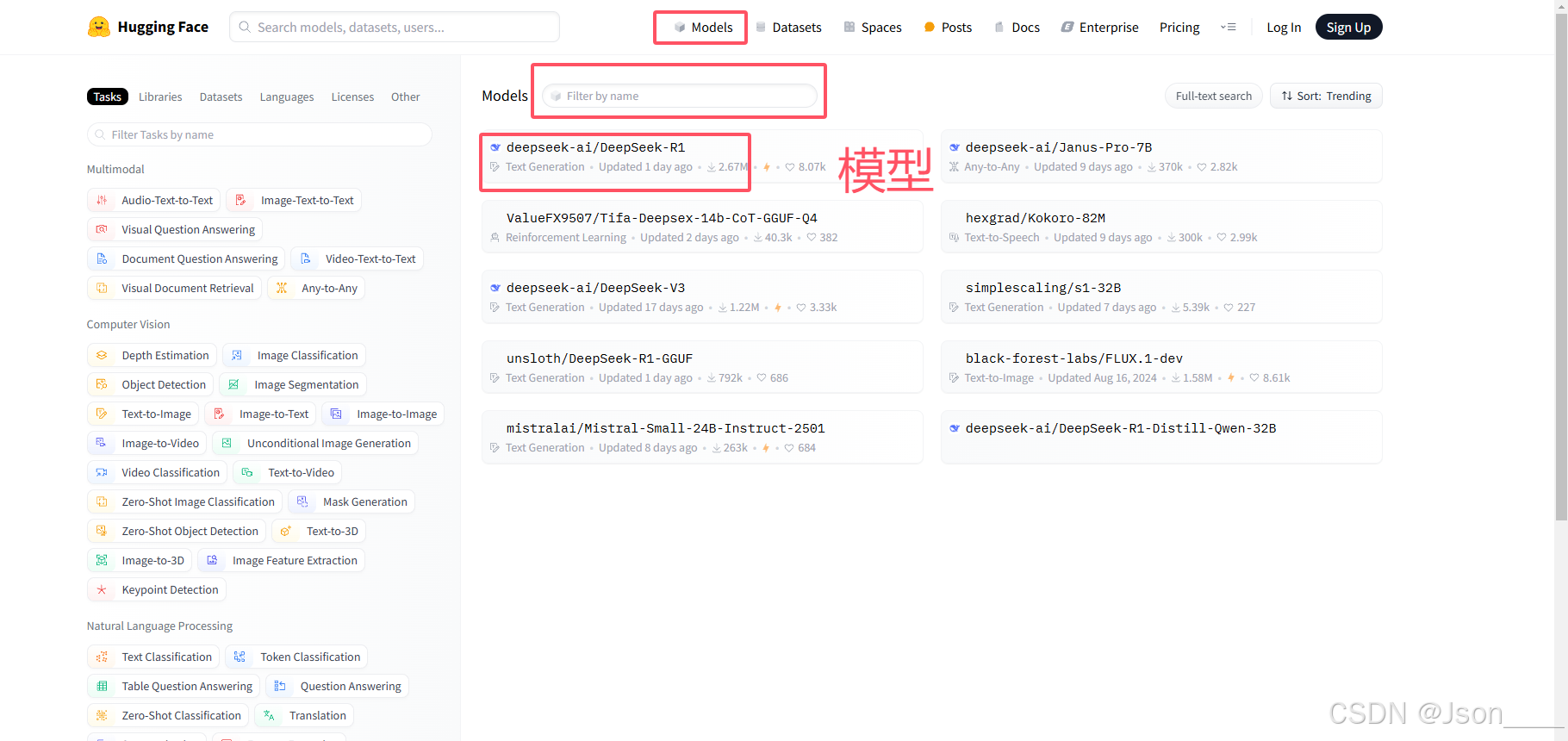Open the black-forest-labs/FLUX.1-dev model card

(1161, 368)
